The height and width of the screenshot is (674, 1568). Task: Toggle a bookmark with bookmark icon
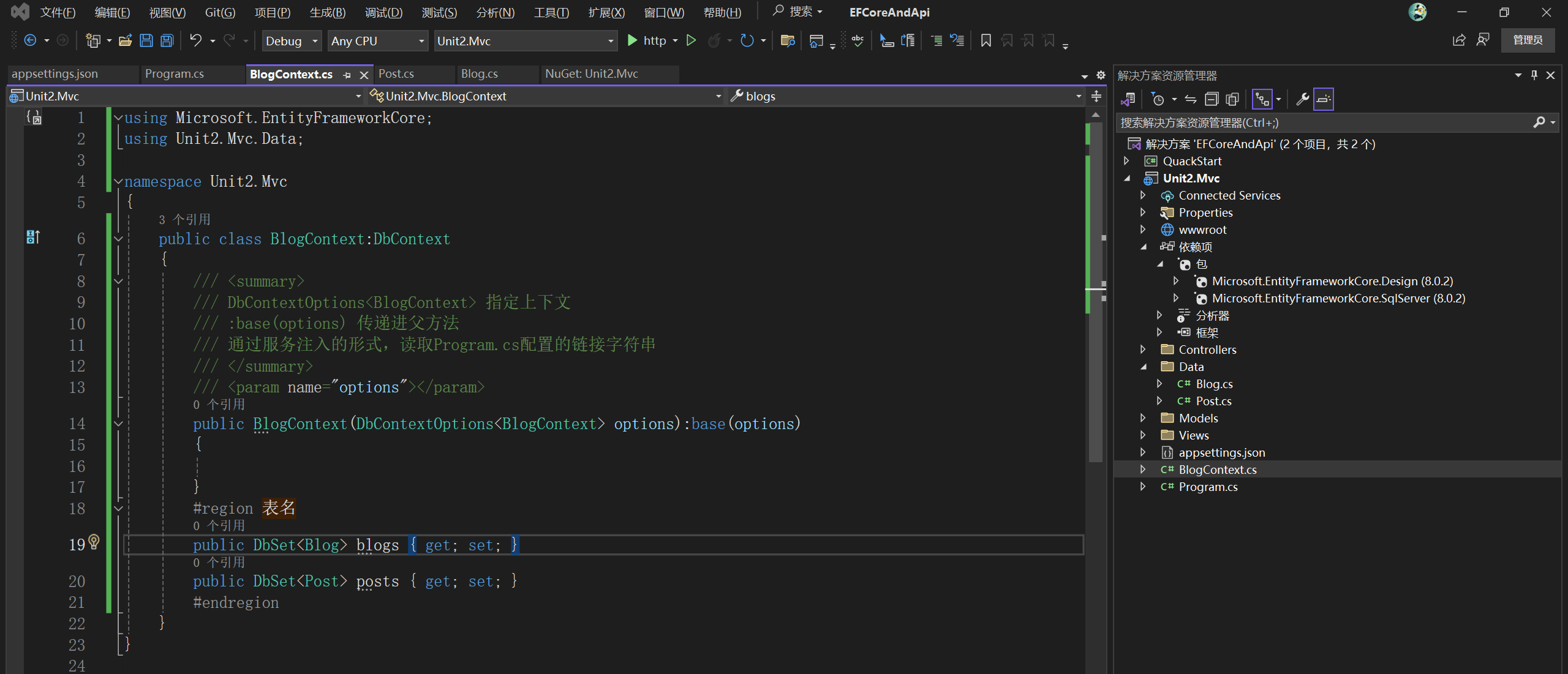tap(986, 41)
